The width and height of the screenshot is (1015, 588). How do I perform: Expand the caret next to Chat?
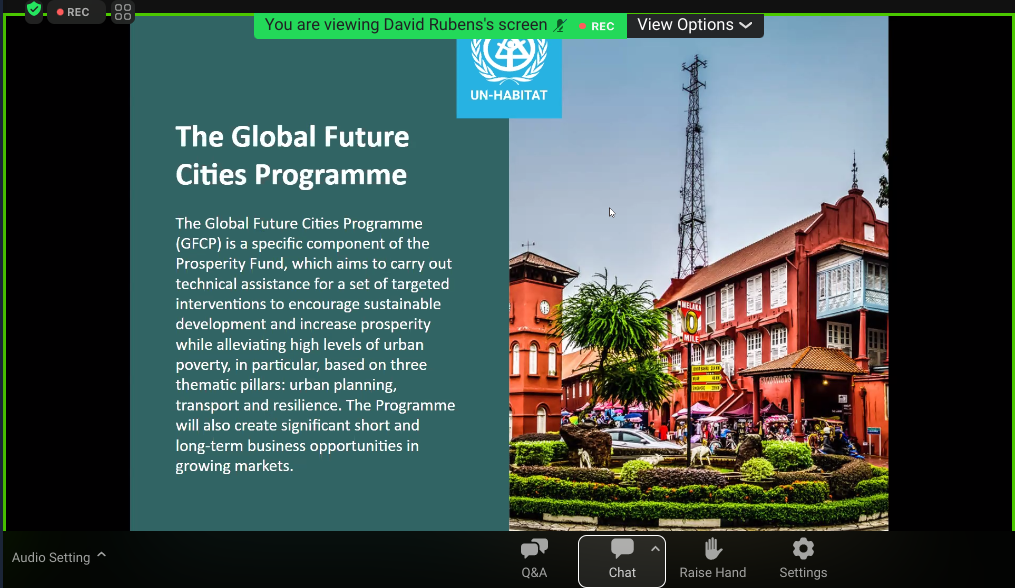656,548
